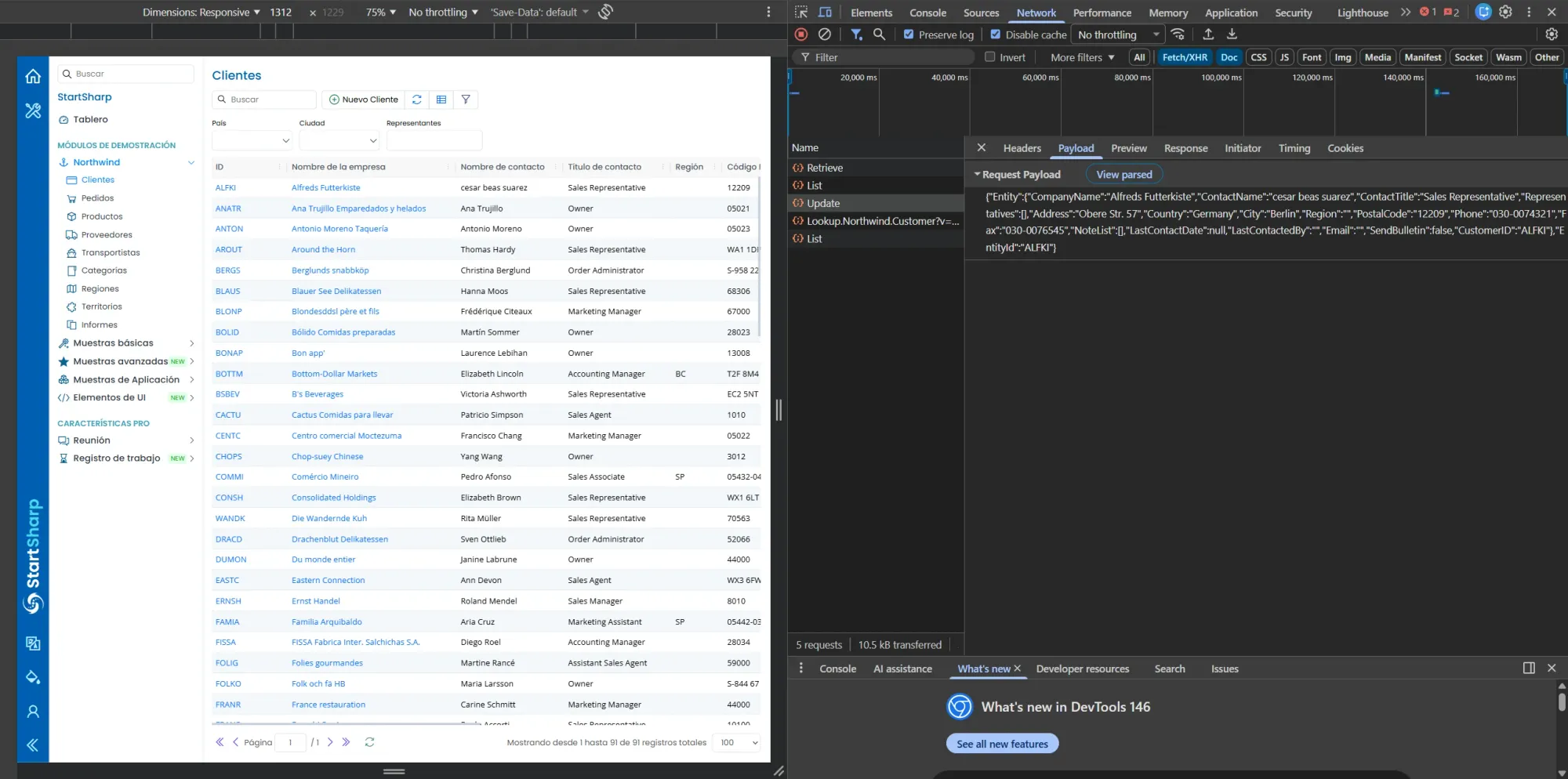Toggle device emulation mode in DevTools
This screenshot has width=1568, height=779.
coord(824,13)
